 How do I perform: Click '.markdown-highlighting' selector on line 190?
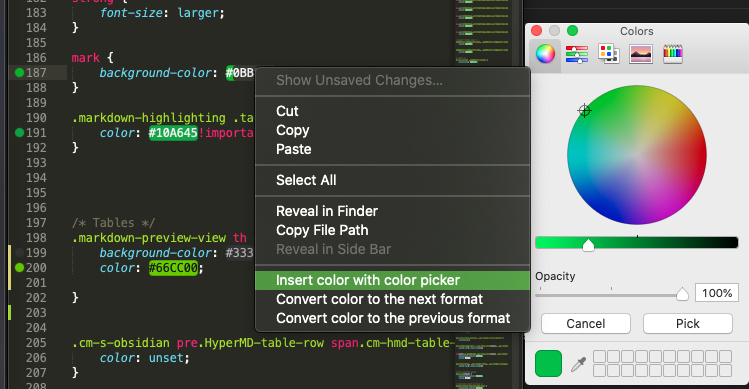tap(149, 118)
